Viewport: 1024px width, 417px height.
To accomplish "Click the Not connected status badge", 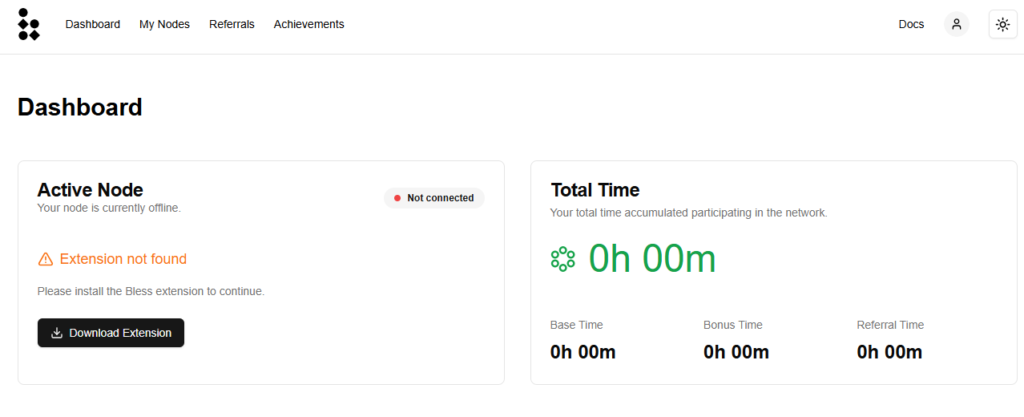I will pos(434,198).
